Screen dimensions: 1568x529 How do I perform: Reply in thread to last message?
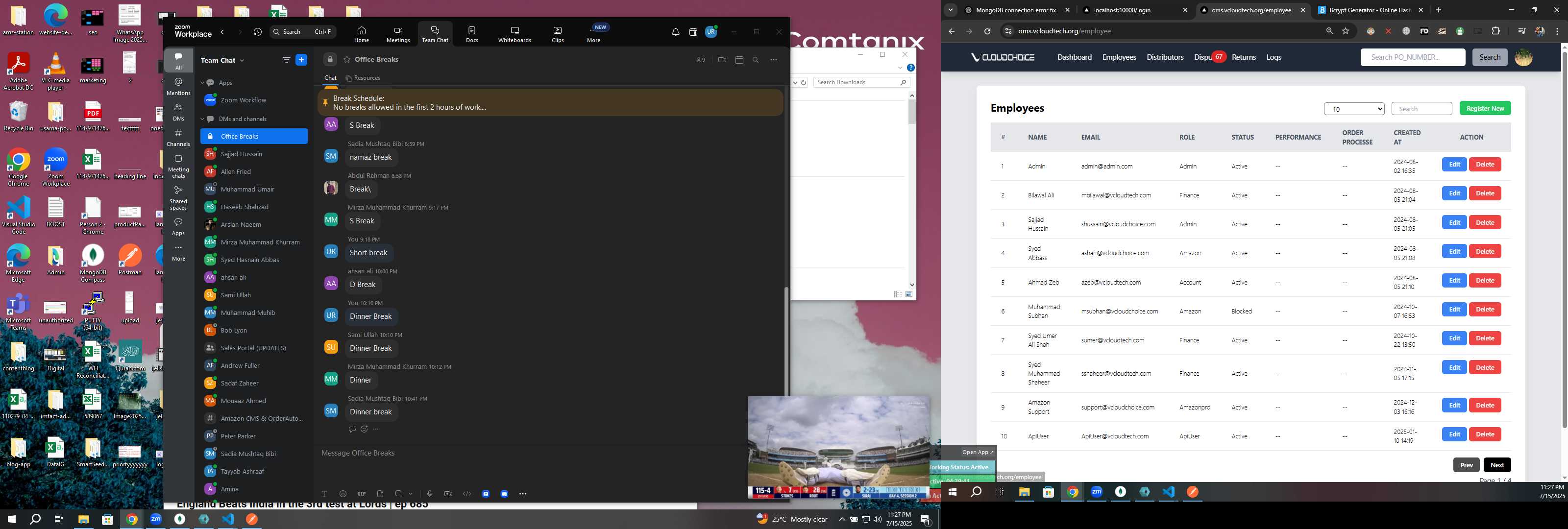tap(352, 429)
